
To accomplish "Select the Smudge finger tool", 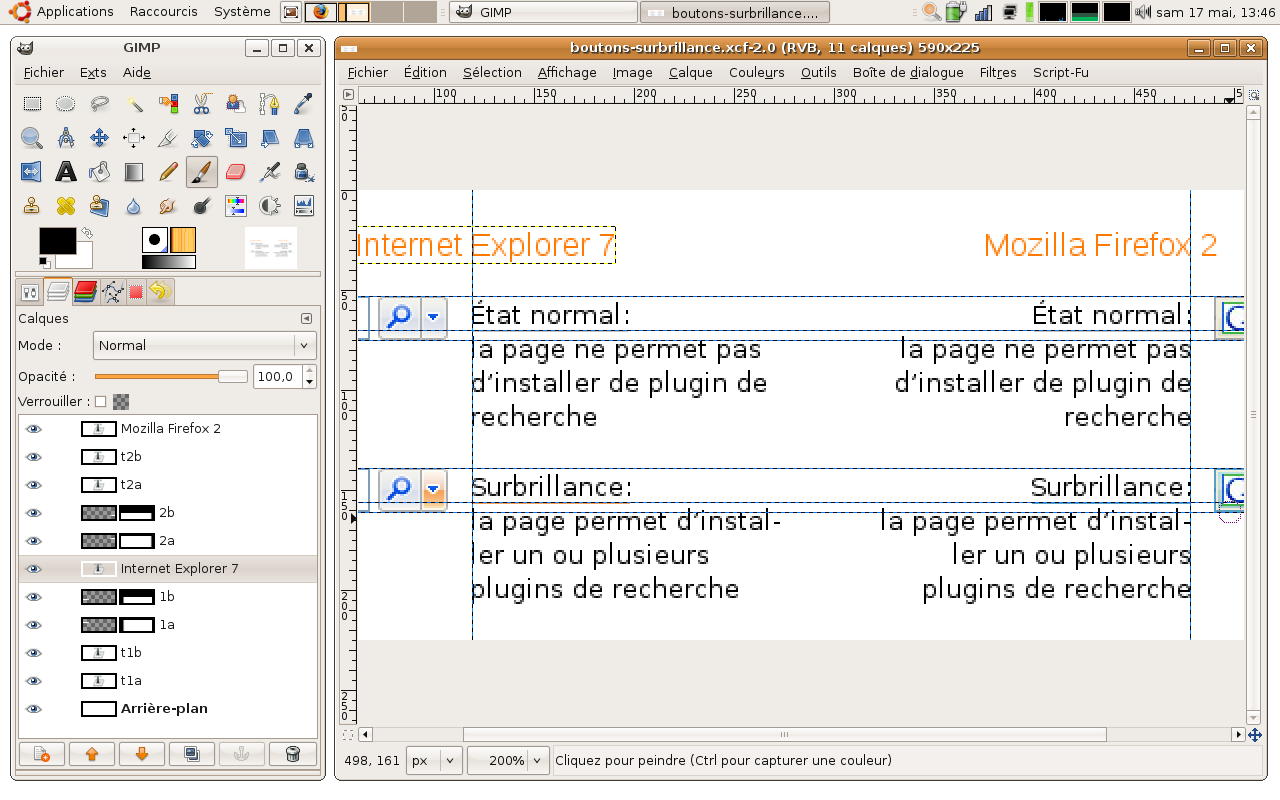I will tap(168, 206).
